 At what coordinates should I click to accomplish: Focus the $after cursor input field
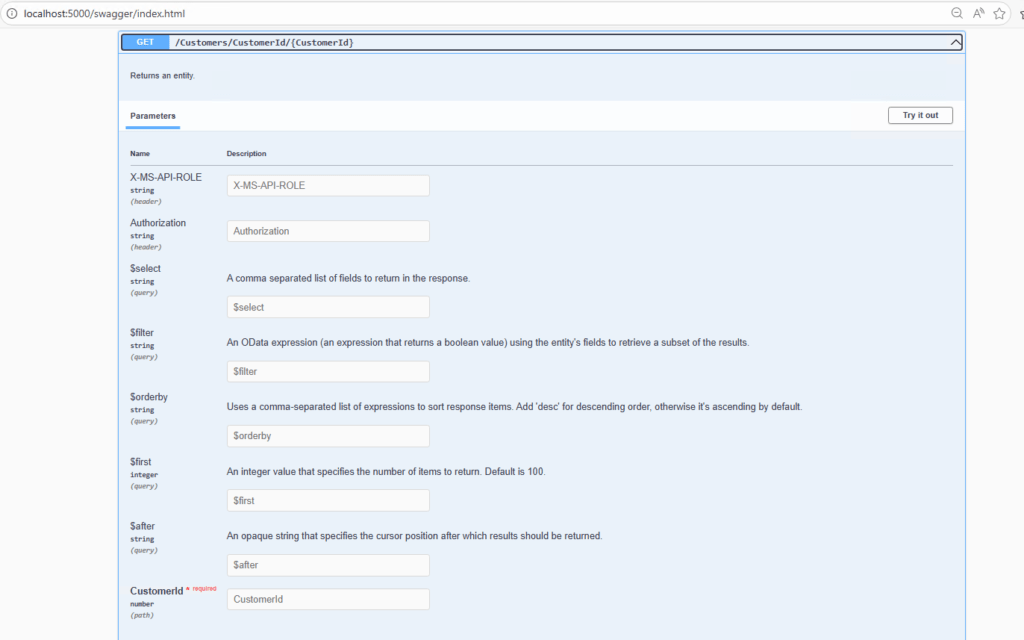click(328, 565)
